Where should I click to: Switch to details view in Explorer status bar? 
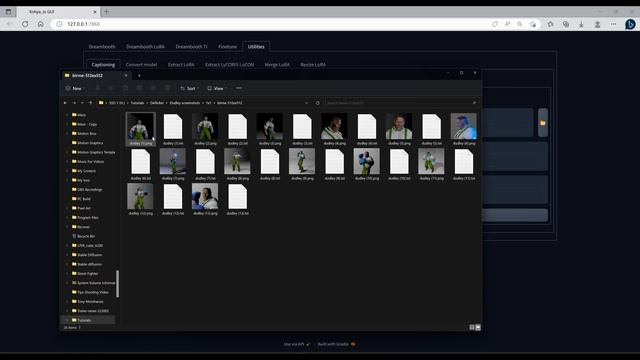(x=471, y=327)
